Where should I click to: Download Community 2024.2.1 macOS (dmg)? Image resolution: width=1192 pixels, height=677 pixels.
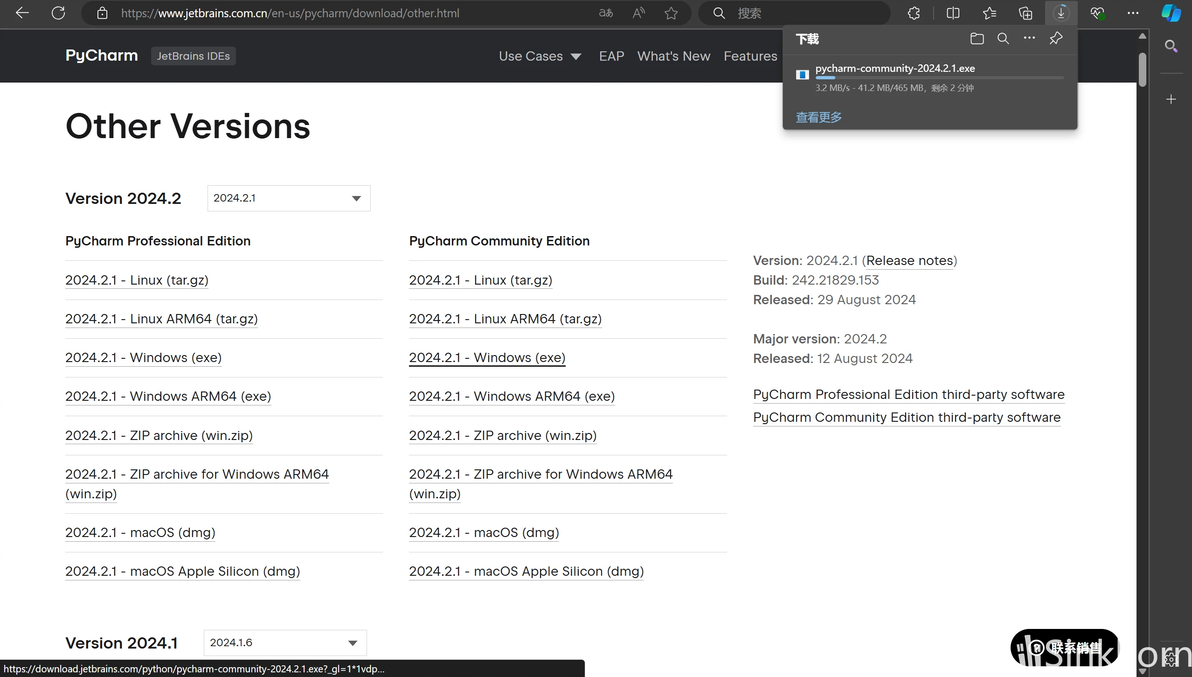483,533
